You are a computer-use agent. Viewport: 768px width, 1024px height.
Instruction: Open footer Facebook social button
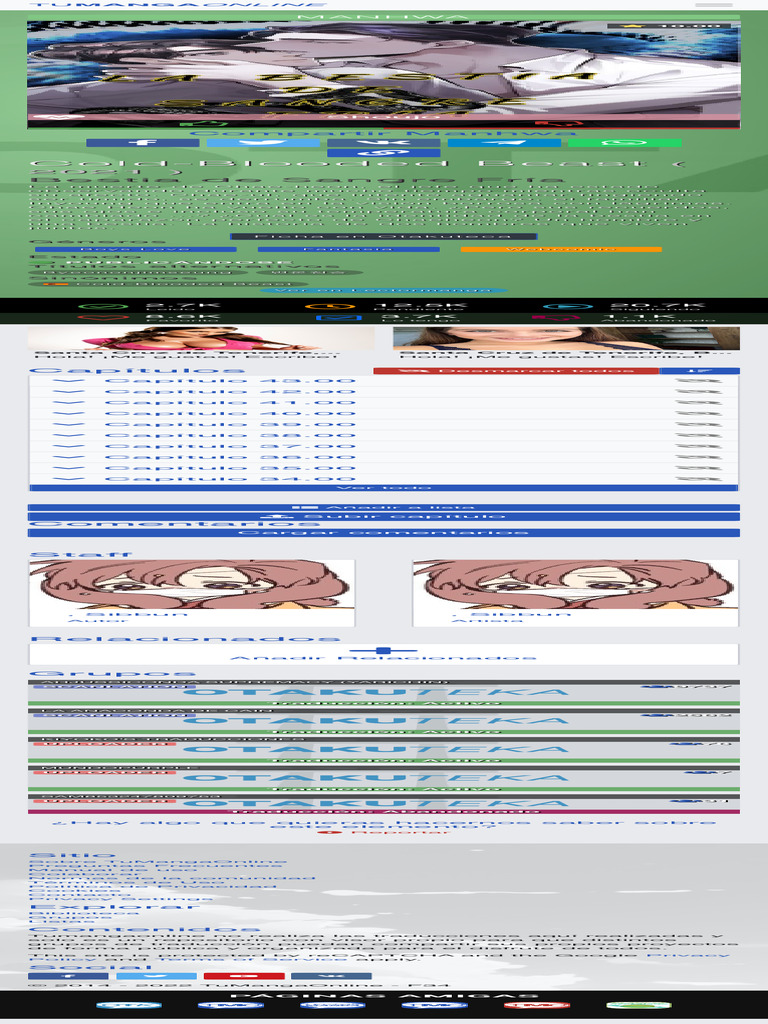tap(68, 976)
